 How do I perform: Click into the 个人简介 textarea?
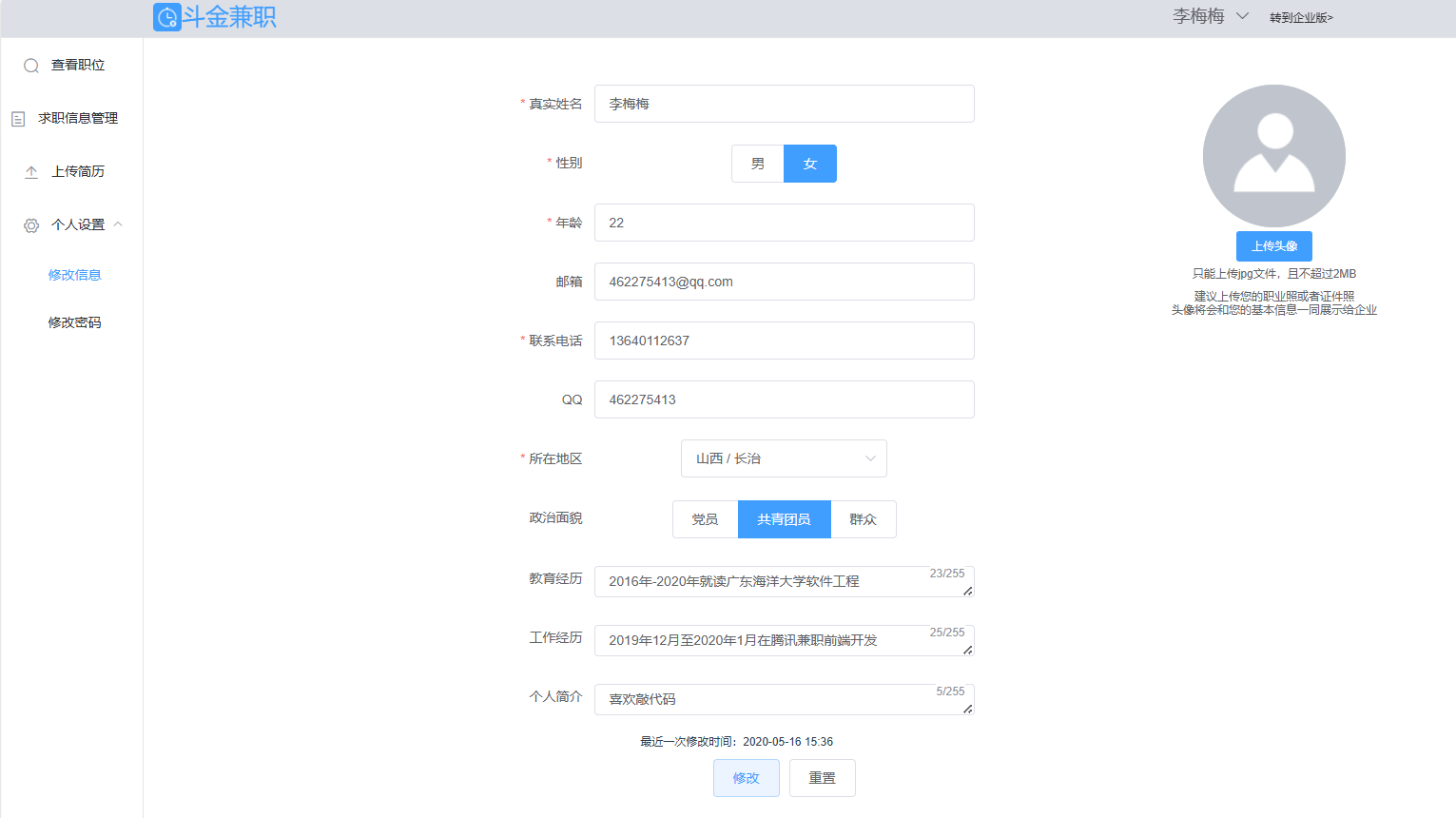(785, 699)
